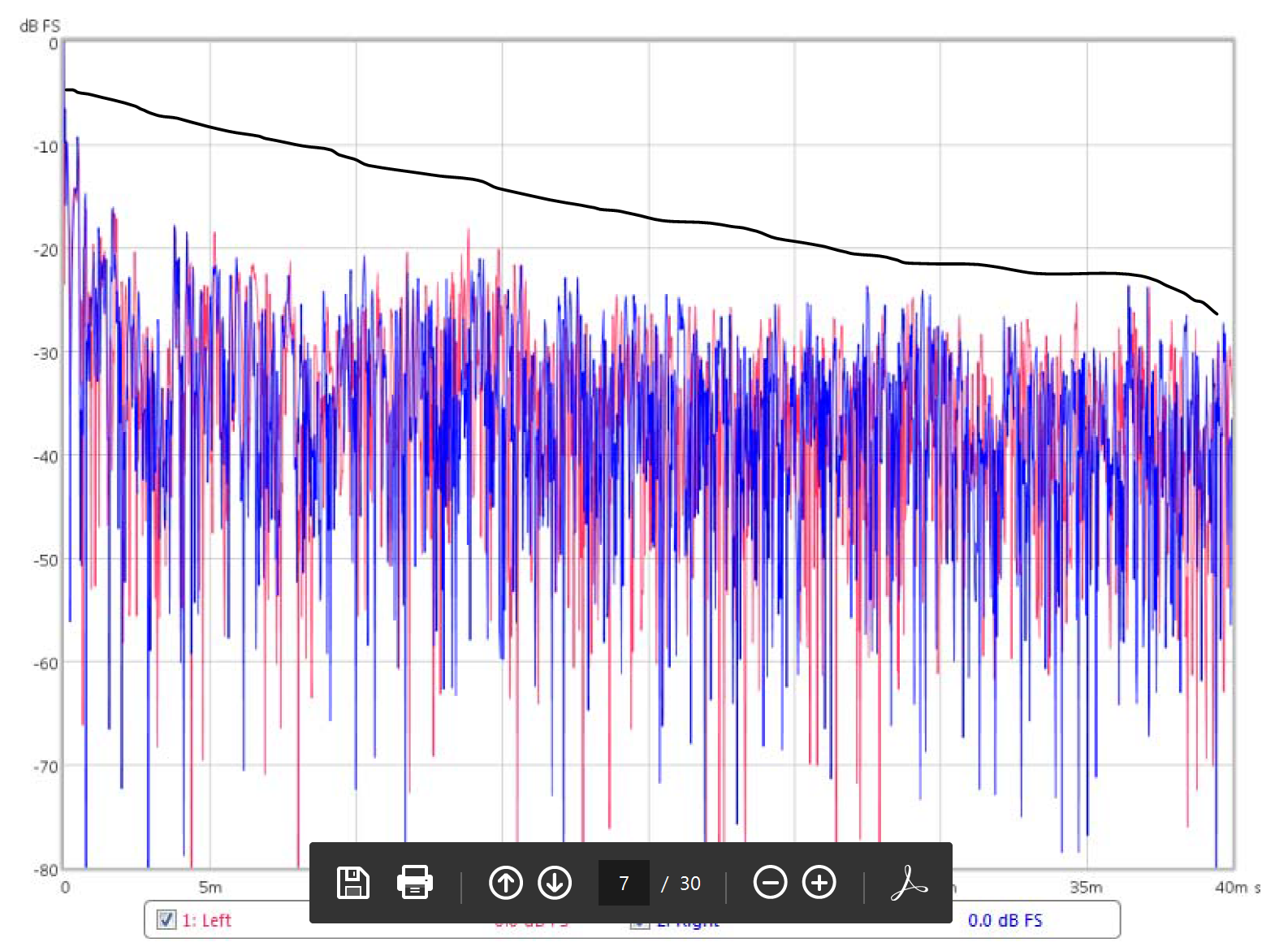Select the "-80" vertical axis label

coord(45,870)
